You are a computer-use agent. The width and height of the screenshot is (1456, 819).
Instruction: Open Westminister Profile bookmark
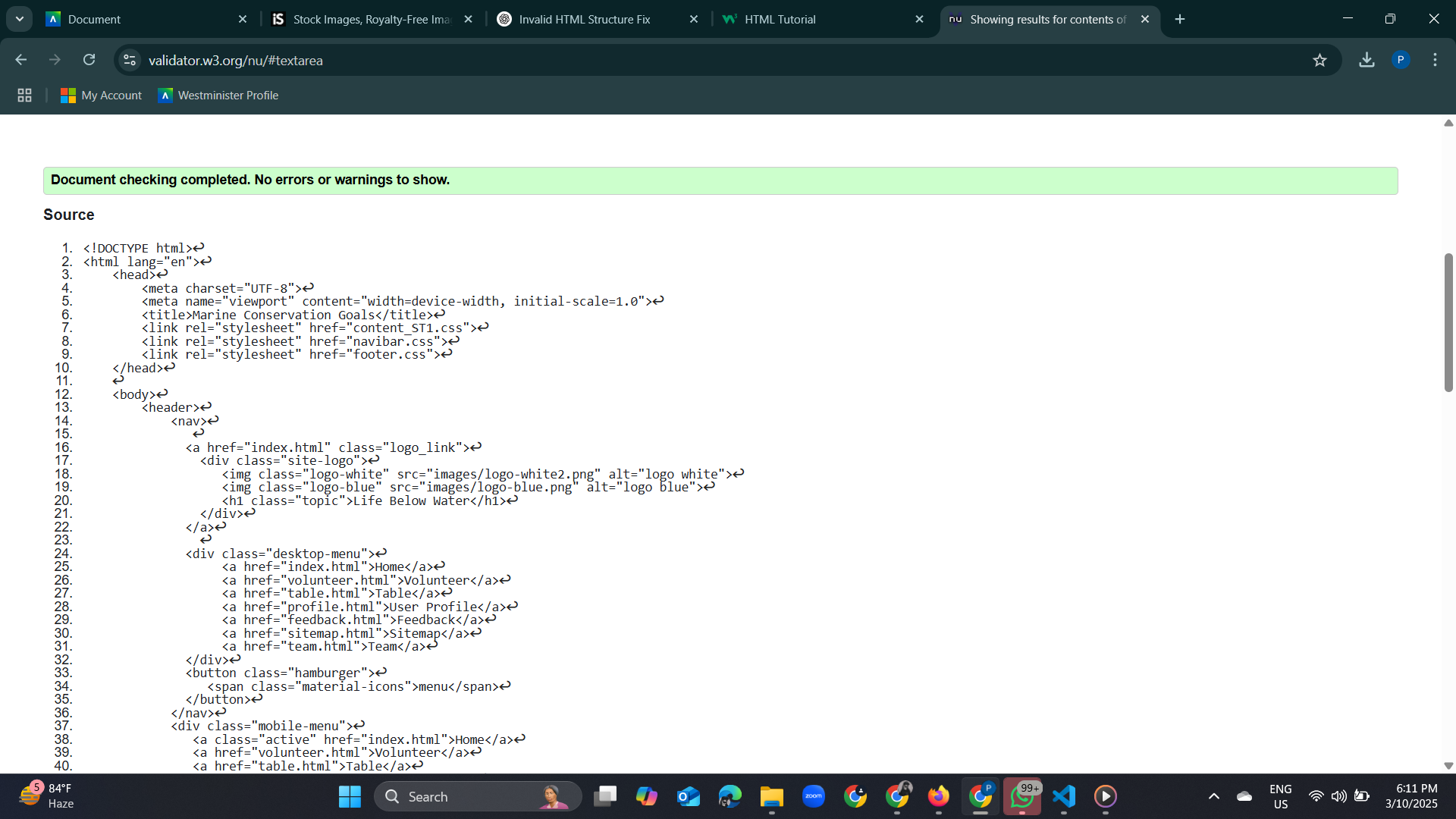point(218,96)
